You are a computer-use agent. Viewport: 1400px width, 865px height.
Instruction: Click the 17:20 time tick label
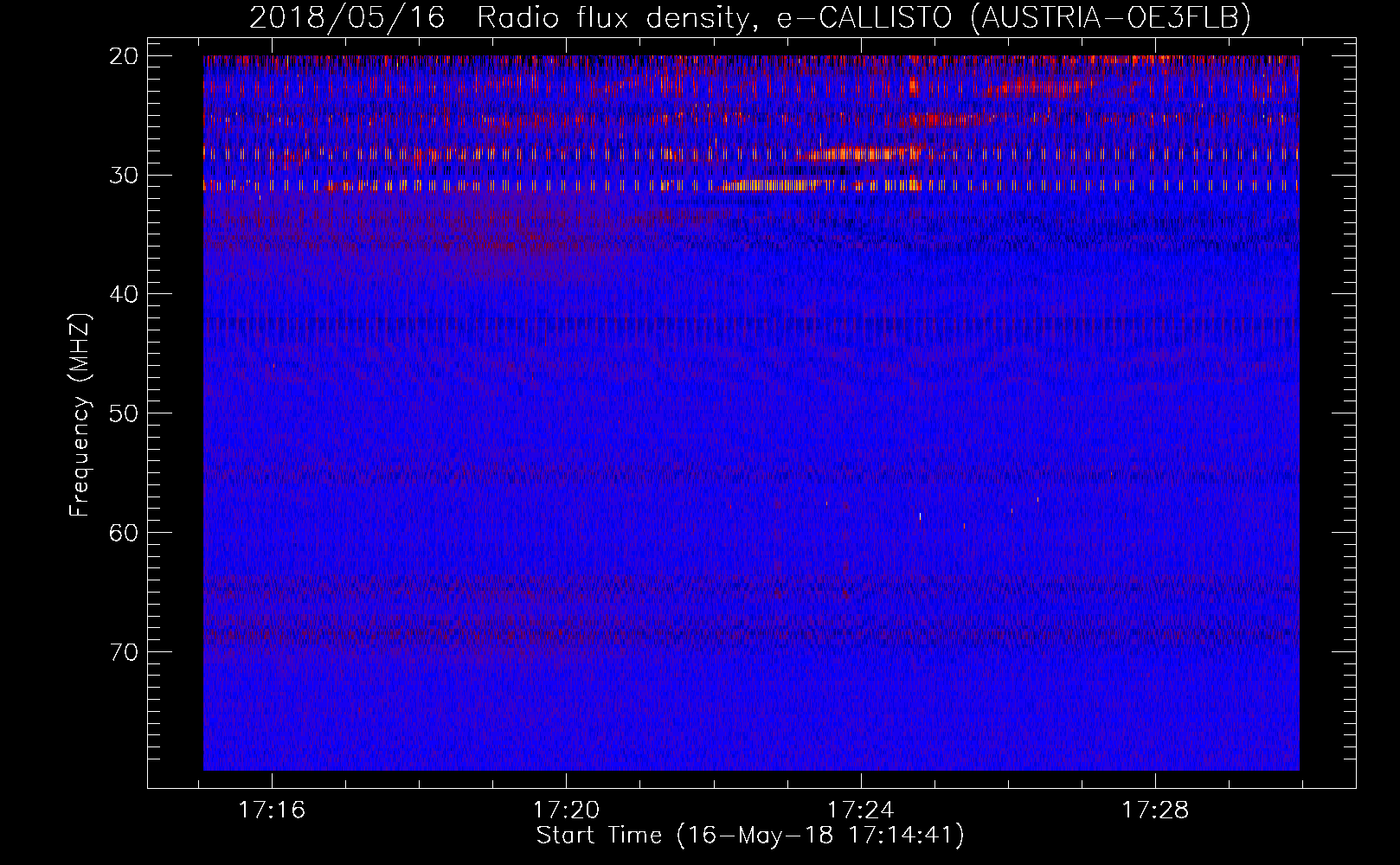566,811
